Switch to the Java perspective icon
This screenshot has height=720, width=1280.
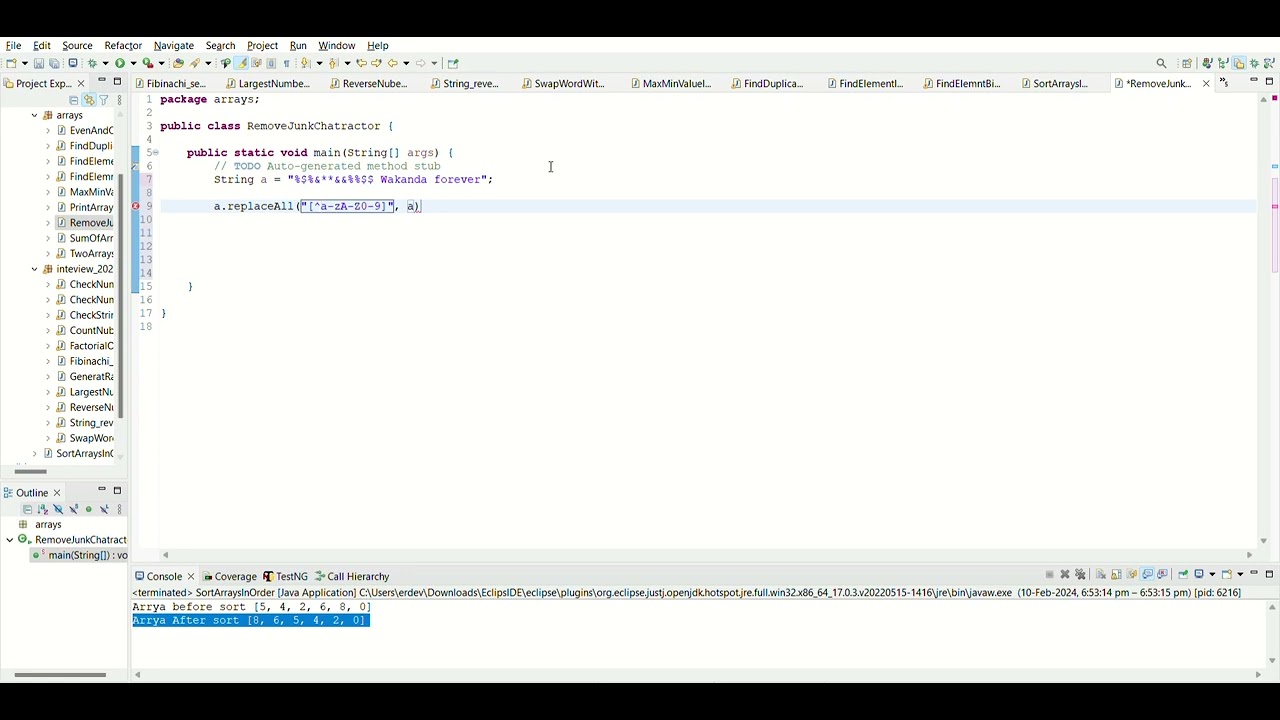(1207, 64)
